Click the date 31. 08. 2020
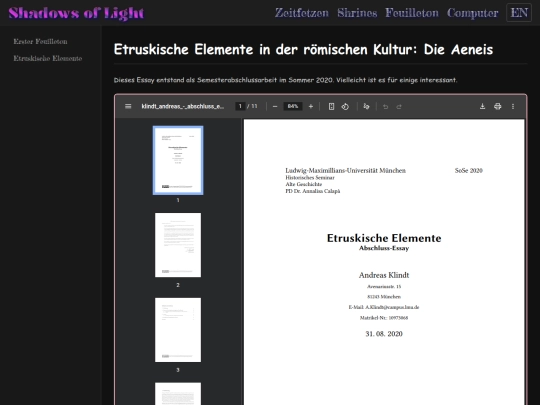Viewport: 540px width, 405px height. (384, 334)
